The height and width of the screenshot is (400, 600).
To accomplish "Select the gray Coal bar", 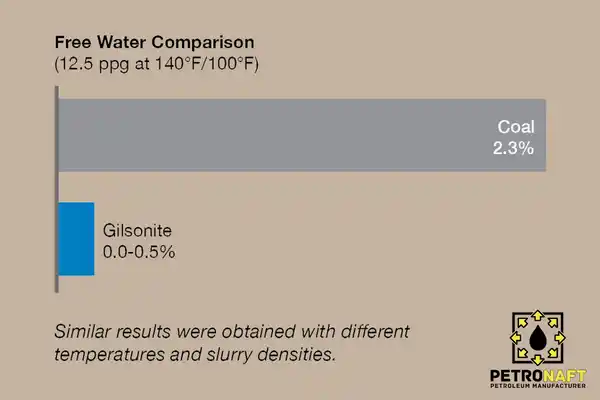I will click(302, 135).
